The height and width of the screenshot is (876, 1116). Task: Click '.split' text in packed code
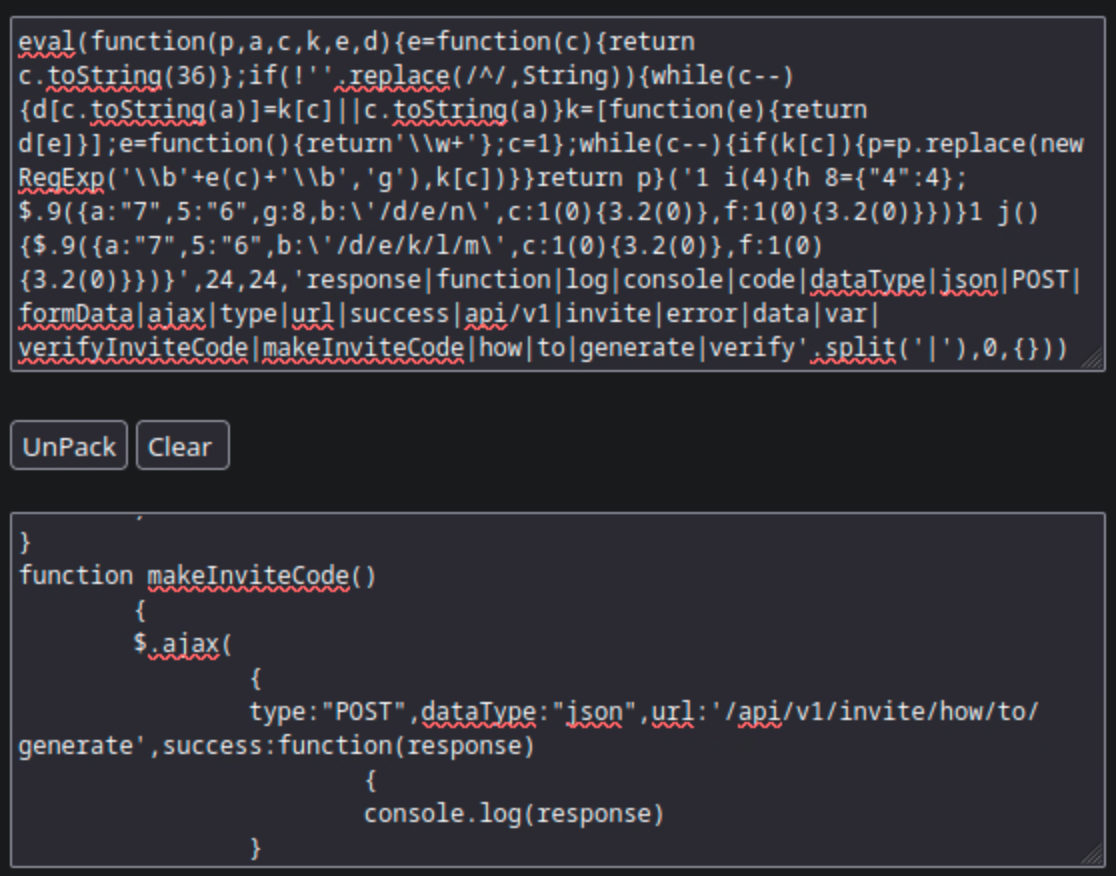coord(853,349)
